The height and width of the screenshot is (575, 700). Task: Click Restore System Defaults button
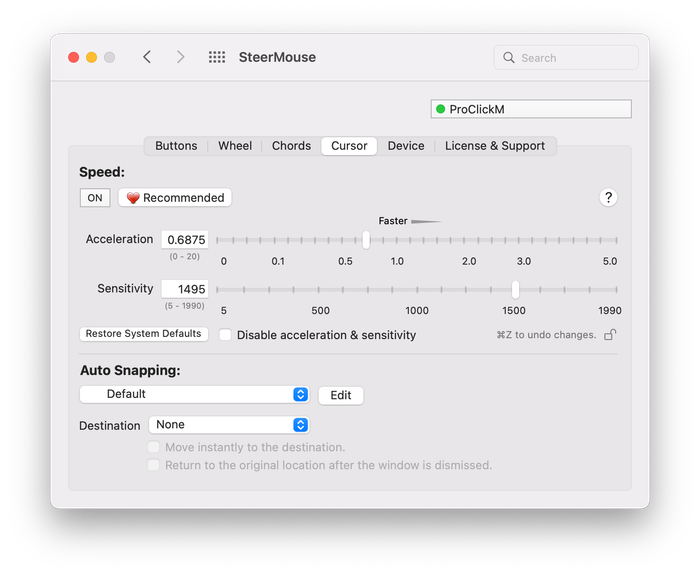pyautogui.click(x=144, y=334)
